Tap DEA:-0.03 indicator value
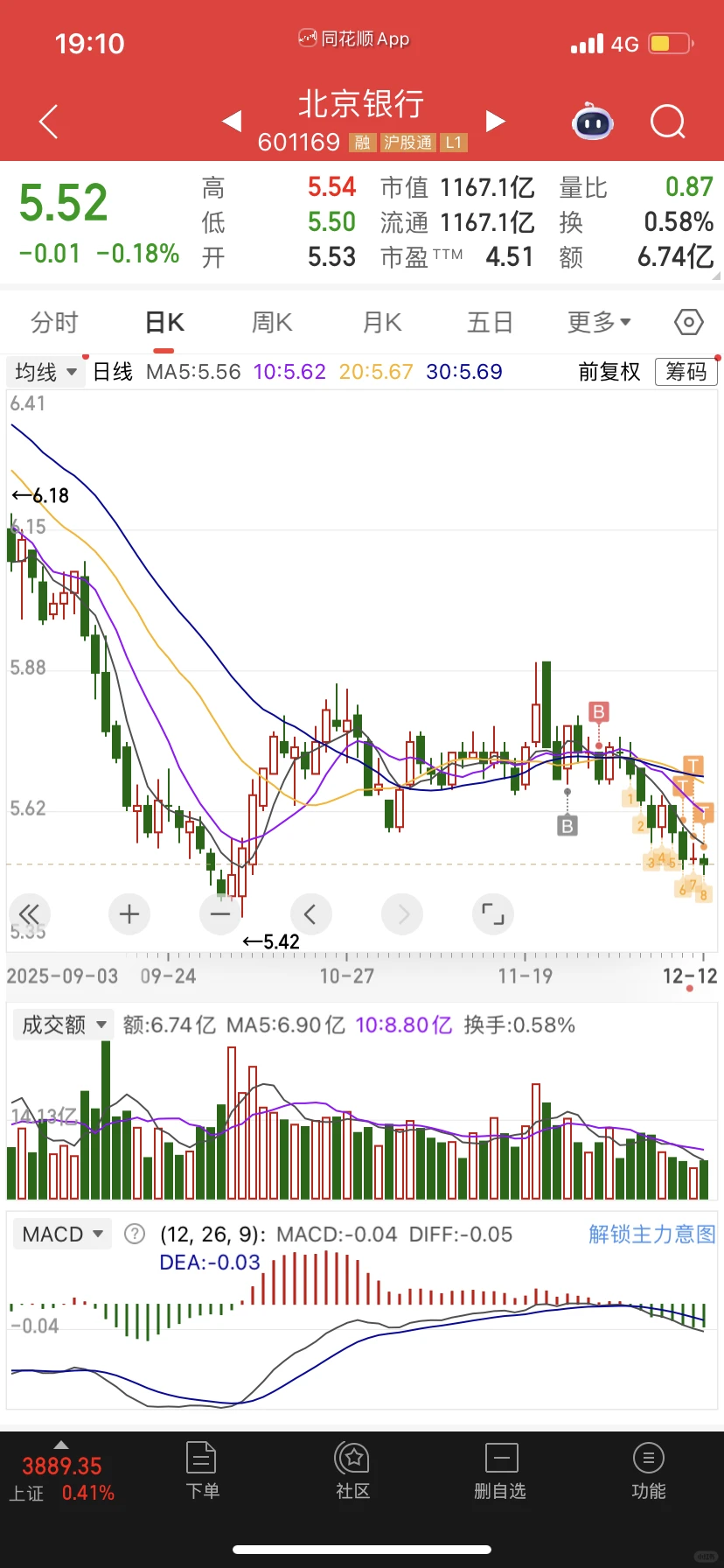This screenshot has width=724, height=1568. (x=210, y=1263)
